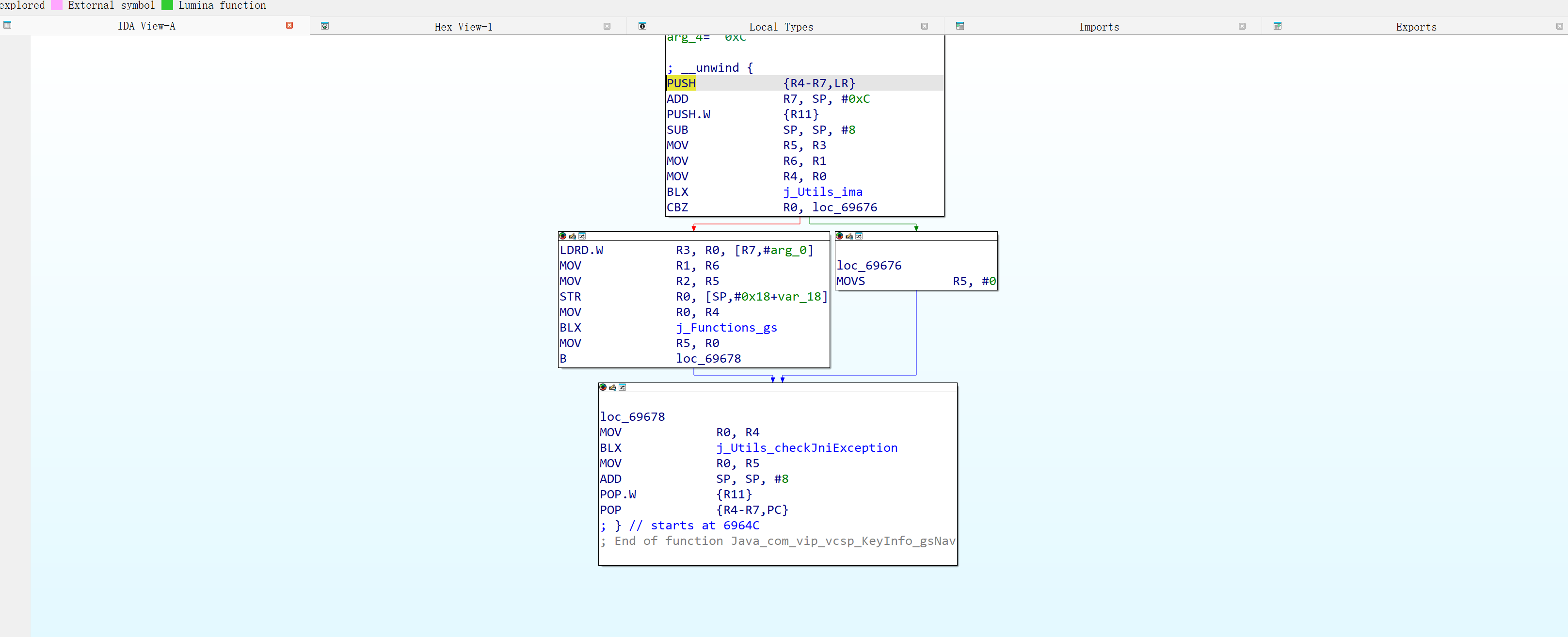The height and width of the screenshot is (637, 1568).
Task: Follow loc_69678 in the B instruction
Action: pyautogui.click(x=708, y=359)
